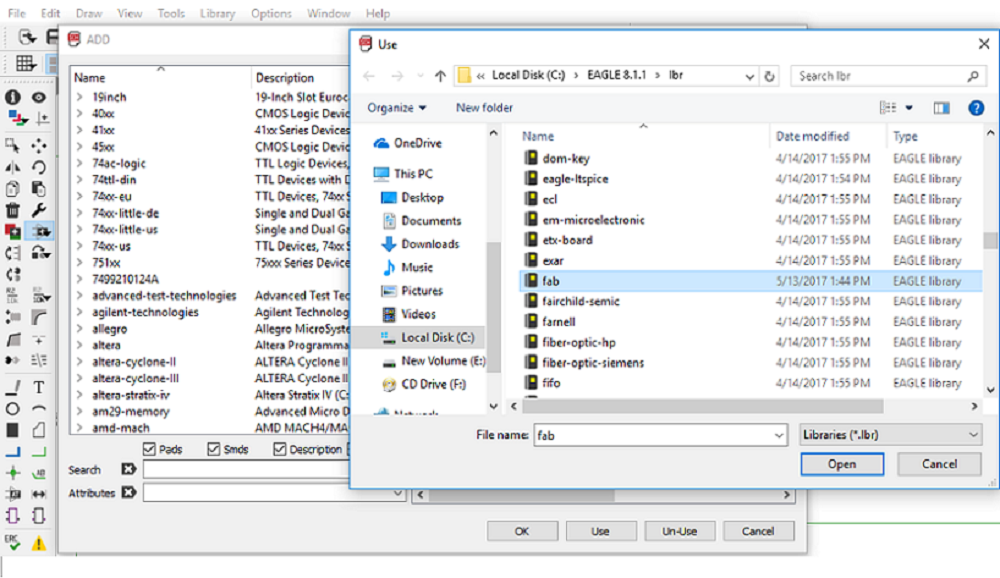Open the Options menu
Viewport: 1000px width, 578px height.
[271, 13]
